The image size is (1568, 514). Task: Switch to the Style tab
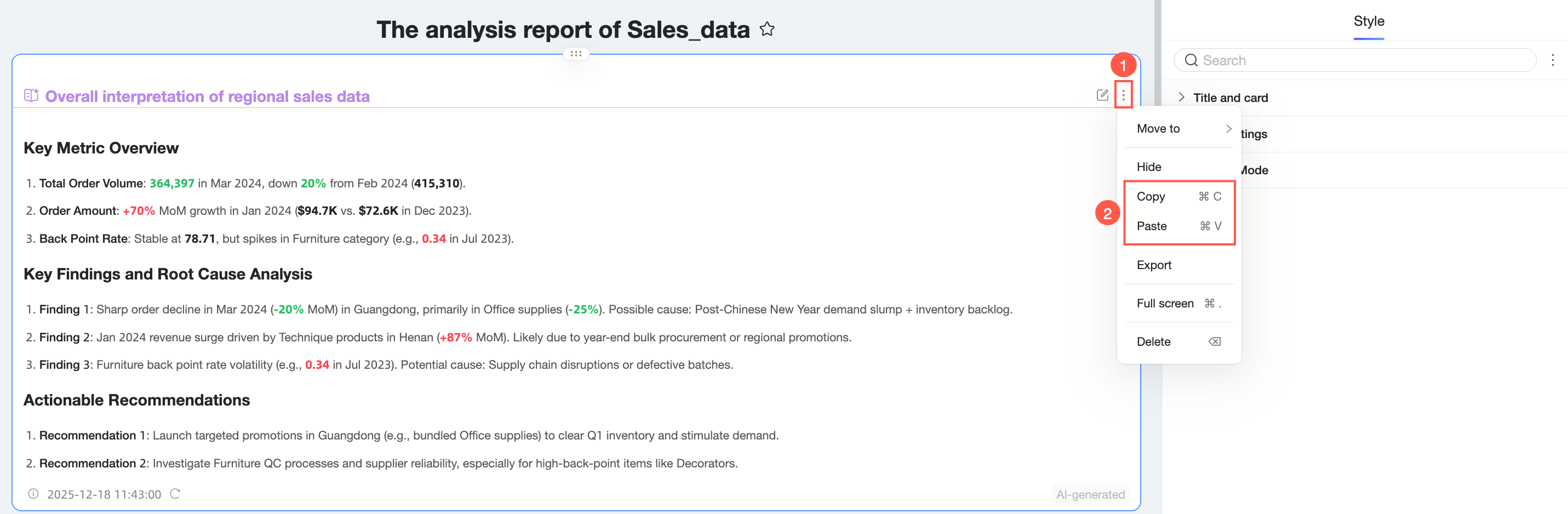tap(1369, 21)
